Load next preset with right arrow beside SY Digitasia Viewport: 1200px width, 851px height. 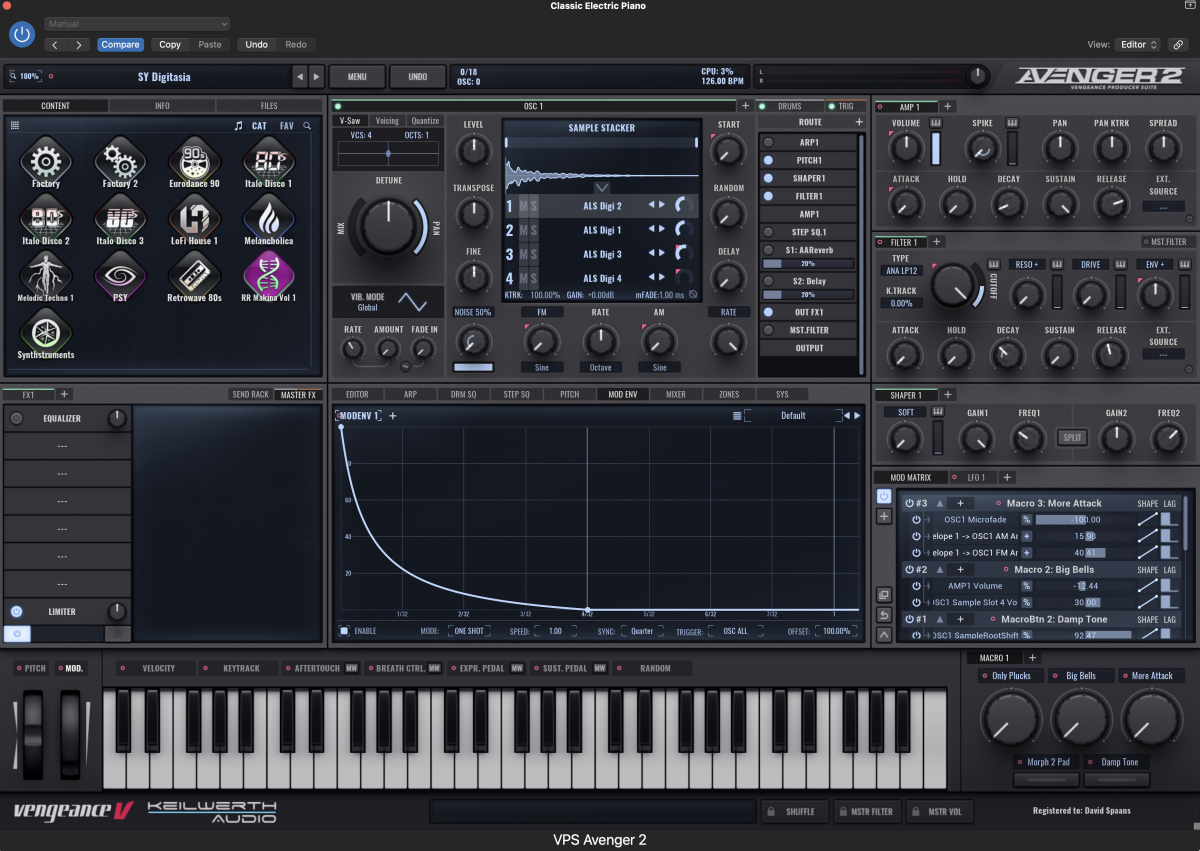click(x=316, y=76)
